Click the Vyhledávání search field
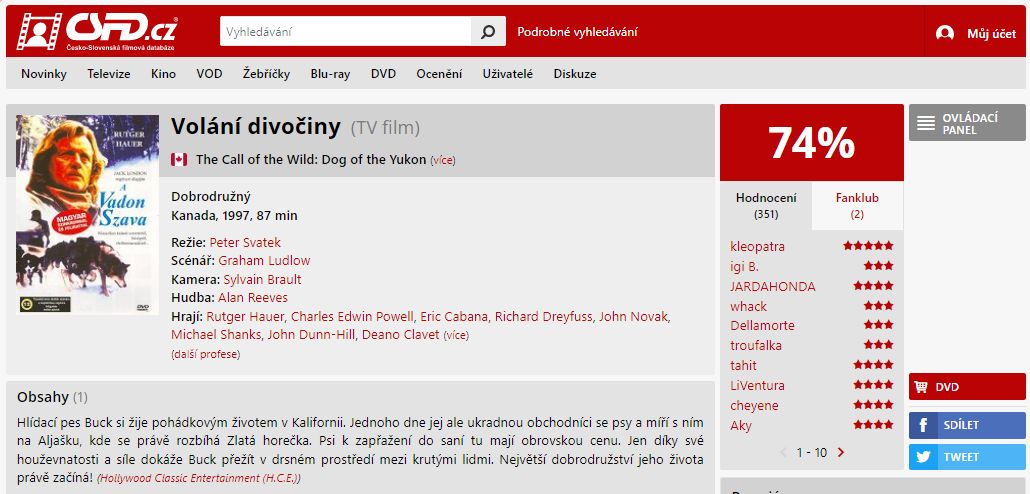 pyautogui.click(x=346, y=32)
